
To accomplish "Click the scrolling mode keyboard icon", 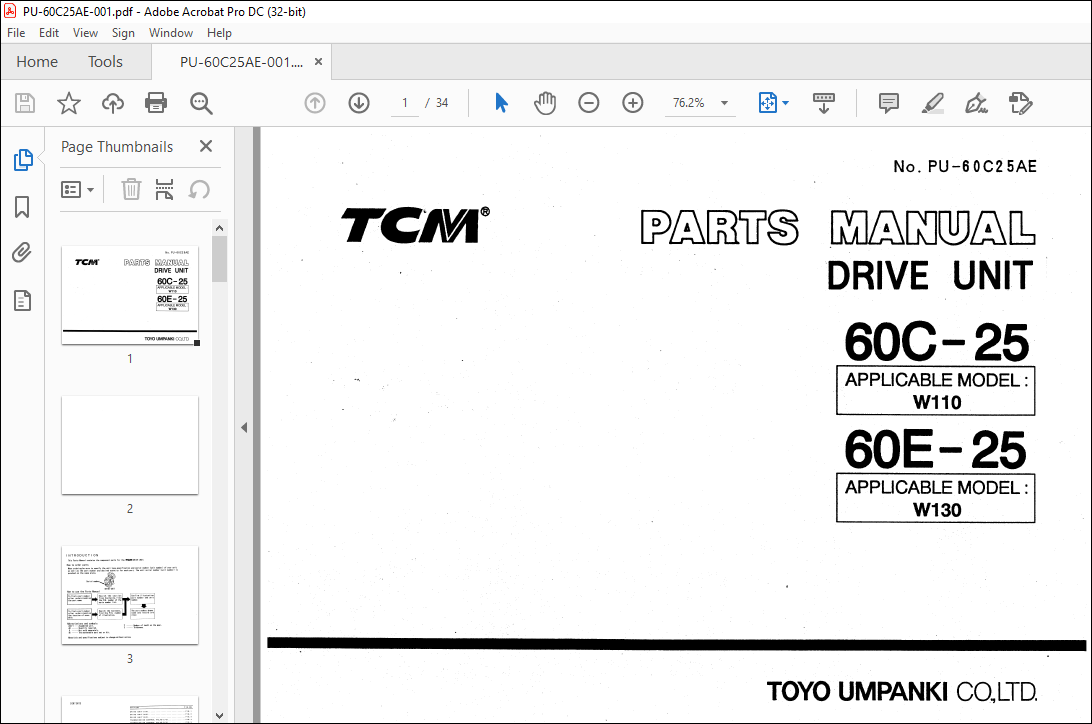I will point(824,103).
